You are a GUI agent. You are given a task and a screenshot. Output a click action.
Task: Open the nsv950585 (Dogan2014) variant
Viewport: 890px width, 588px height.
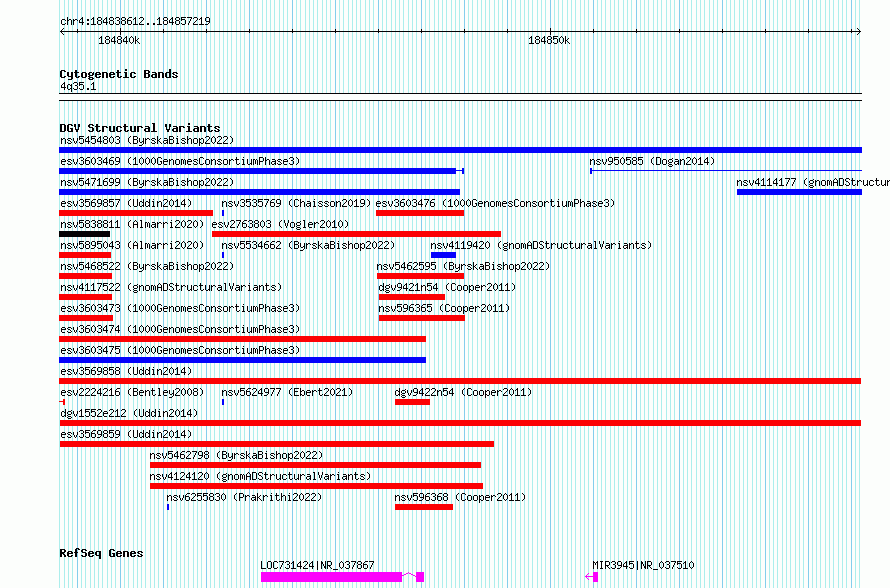click(x=652, y=161)
